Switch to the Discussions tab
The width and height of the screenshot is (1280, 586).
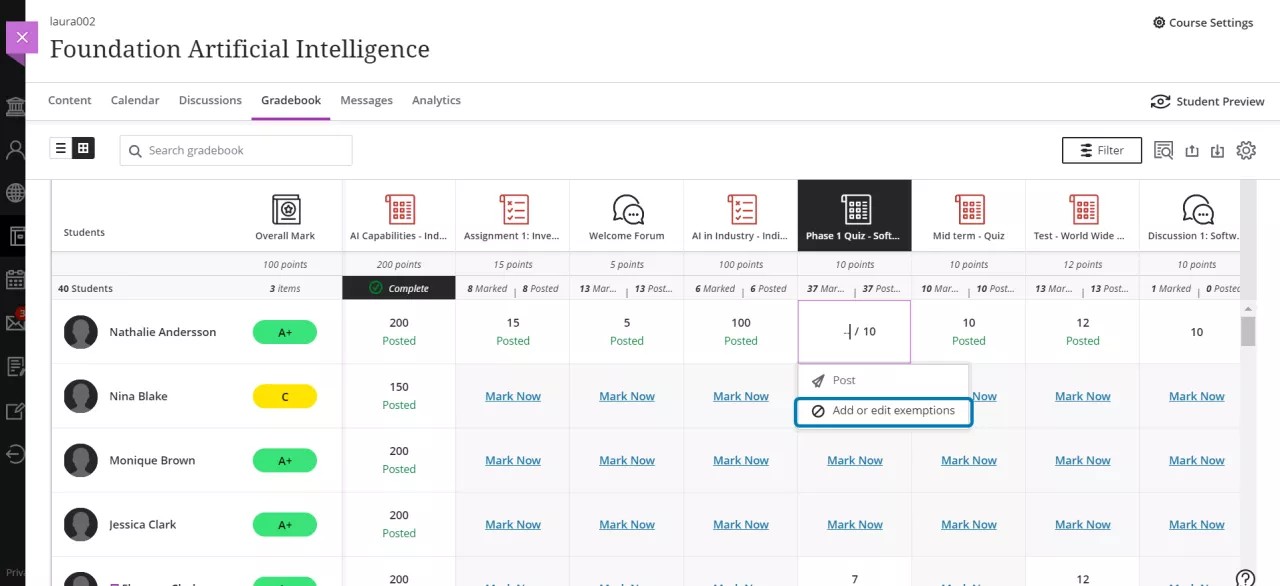pyautogui.click(x=210, y=100)
